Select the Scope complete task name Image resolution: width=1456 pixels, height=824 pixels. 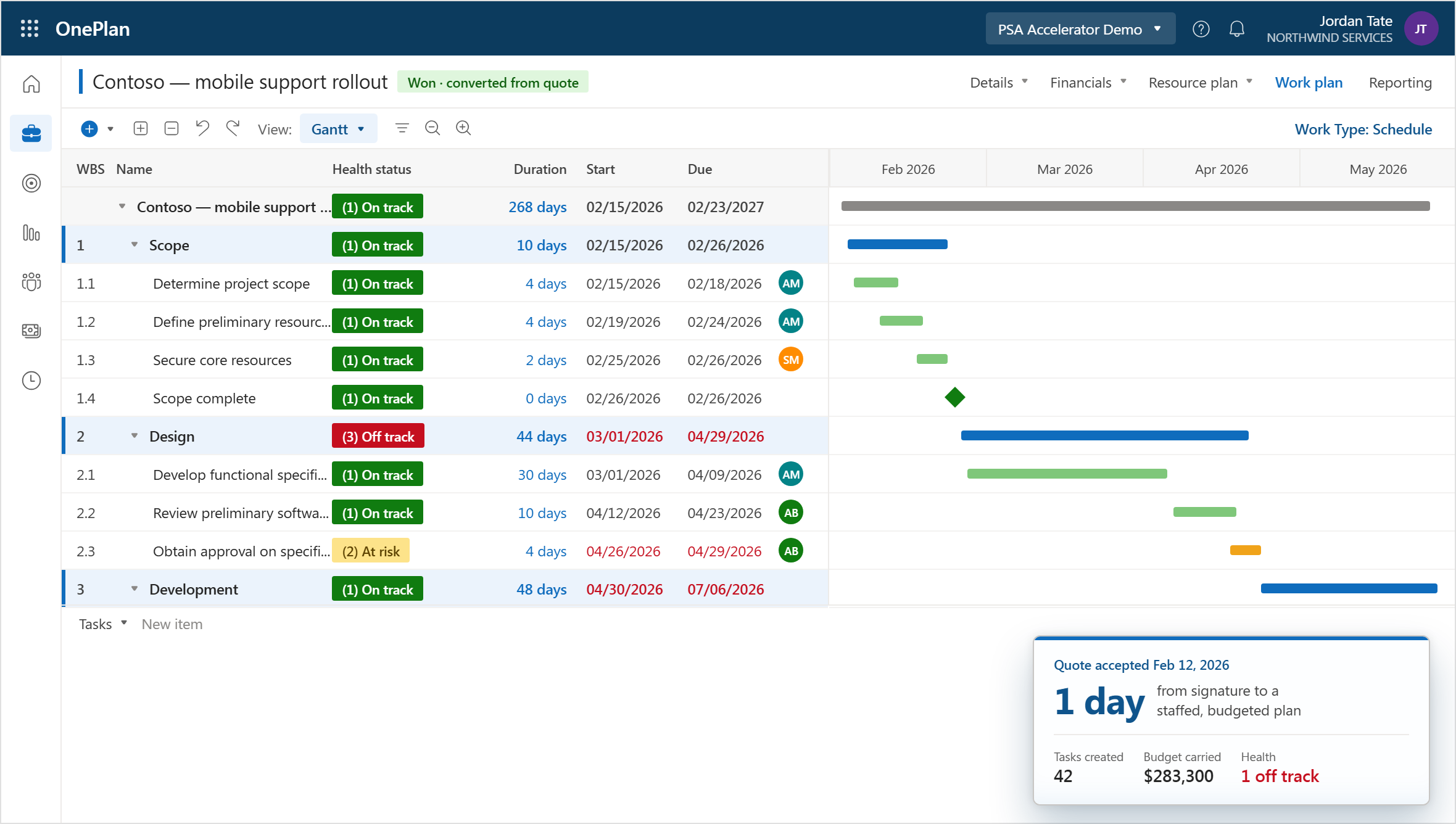[204, 398]
